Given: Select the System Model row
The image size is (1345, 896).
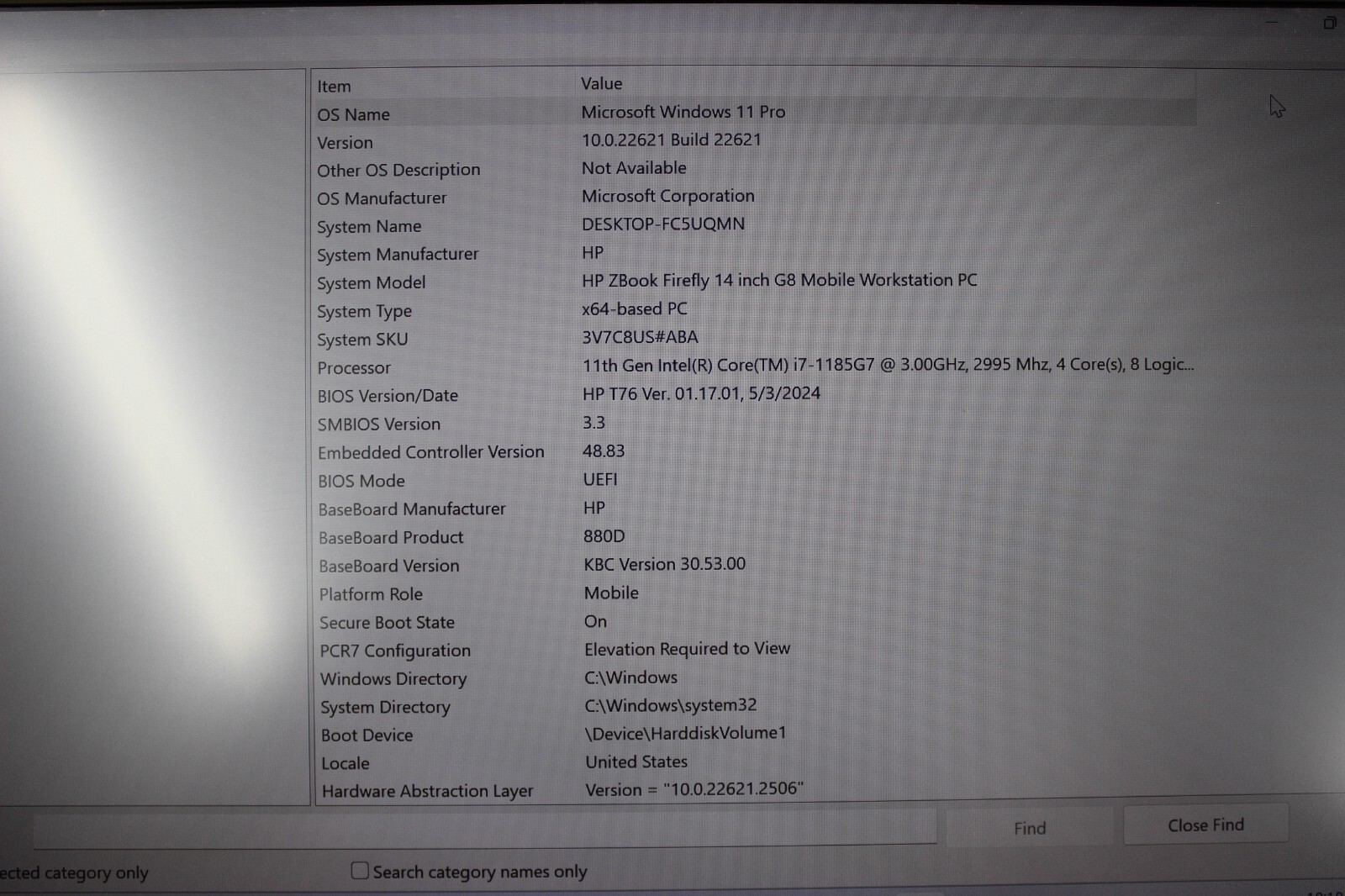Looking at the screenshot, I should coord(755,282).
